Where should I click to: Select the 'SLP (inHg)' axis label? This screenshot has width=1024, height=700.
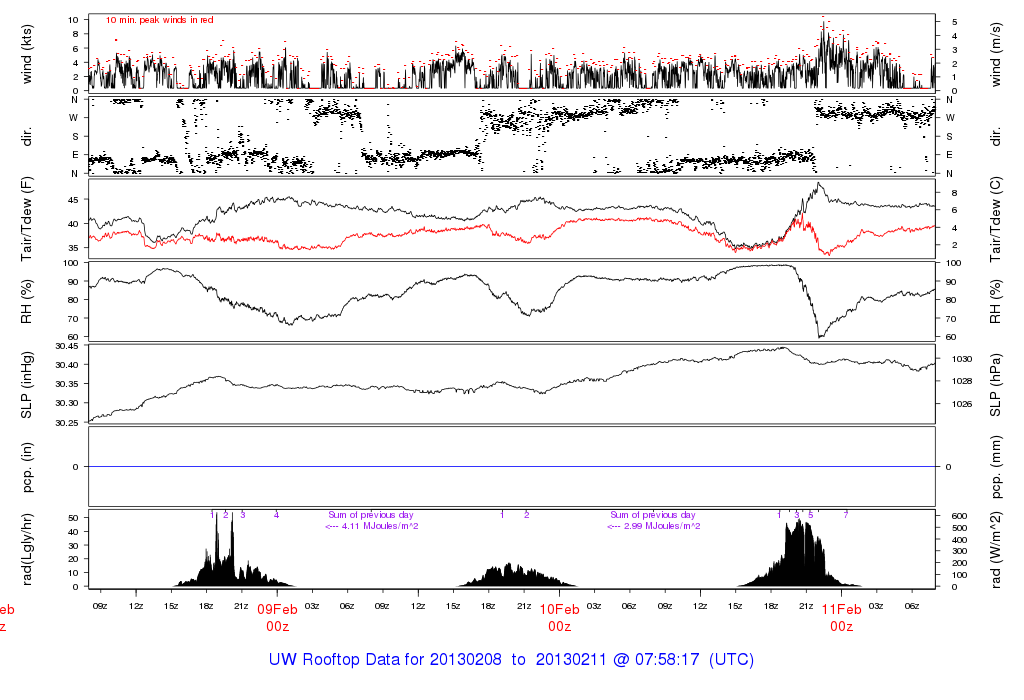tap(26, 385)
